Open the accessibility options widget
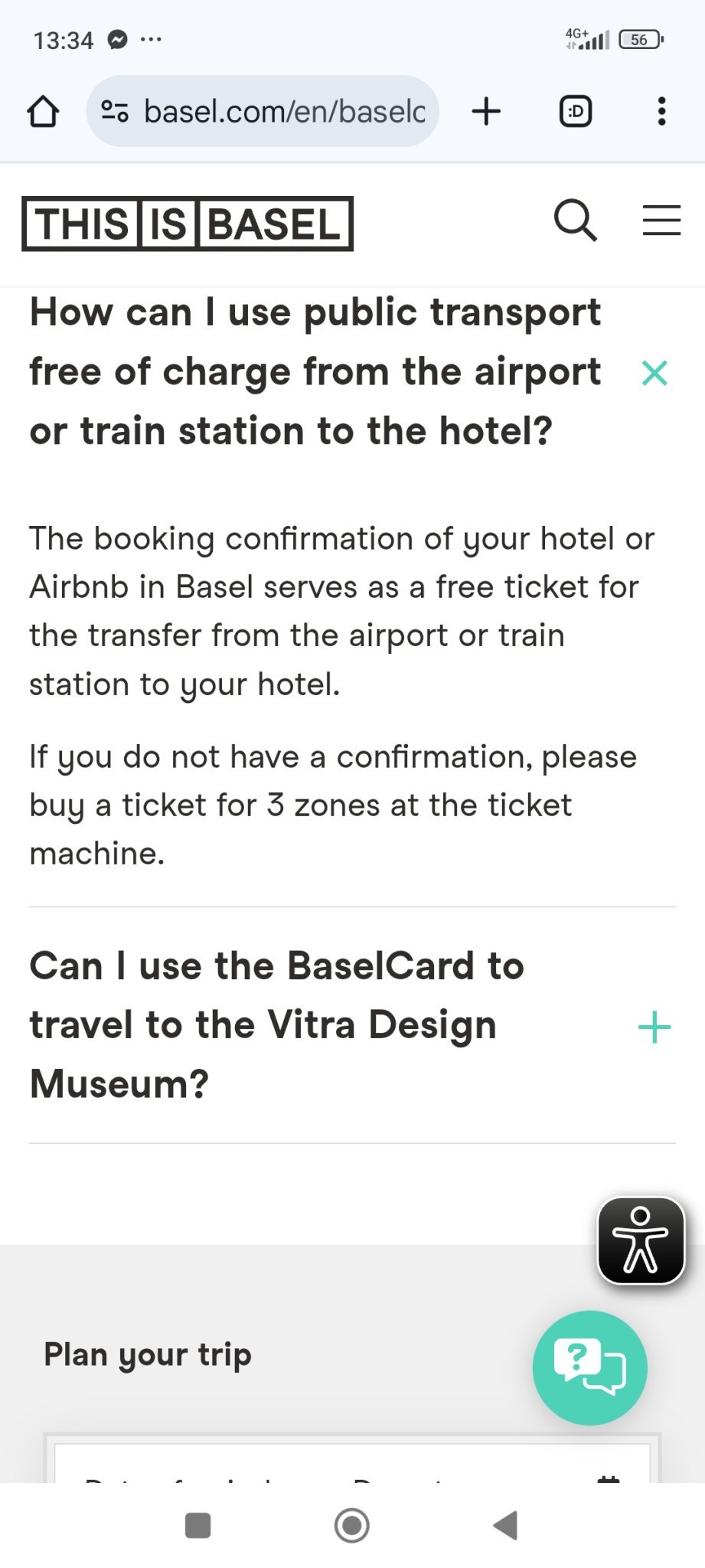Image resolution: width=705 pixels, height=1568 pixels. [x=641, y=1240]
